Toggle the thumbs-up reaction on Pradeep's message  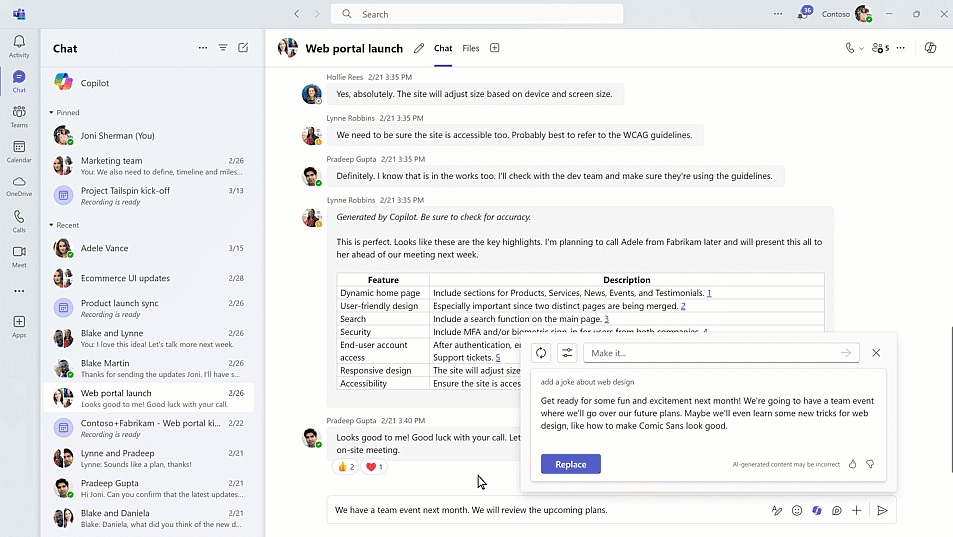pos(346,467)
